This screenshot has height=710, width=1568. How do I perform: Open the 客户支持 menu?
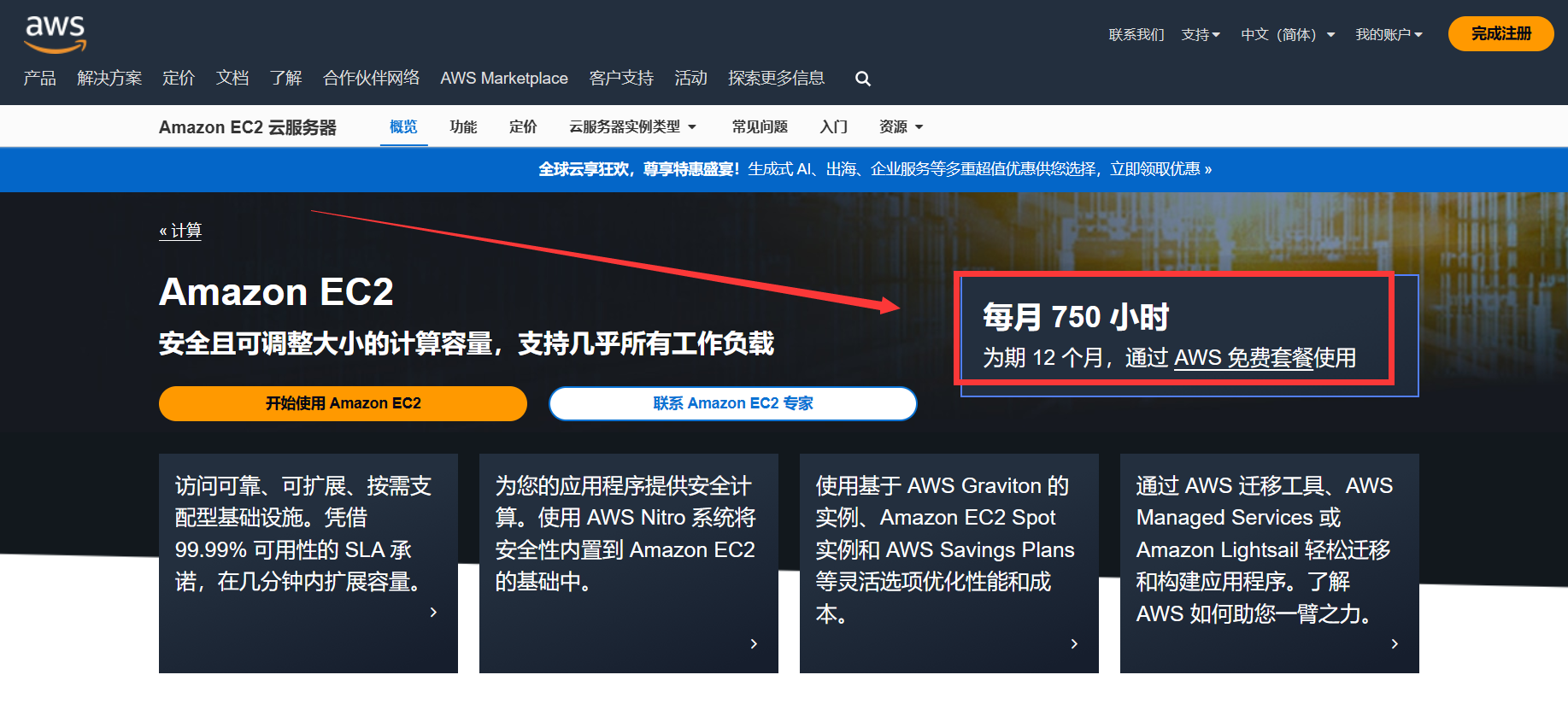(621, 79)
